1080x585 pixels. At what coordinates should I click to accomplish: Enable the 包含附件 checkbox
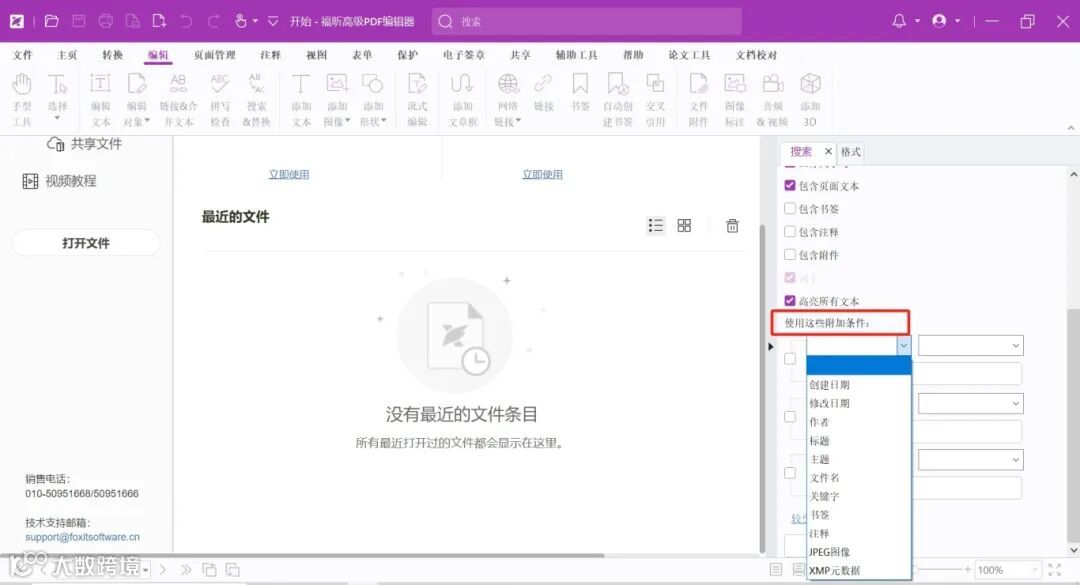790,254
